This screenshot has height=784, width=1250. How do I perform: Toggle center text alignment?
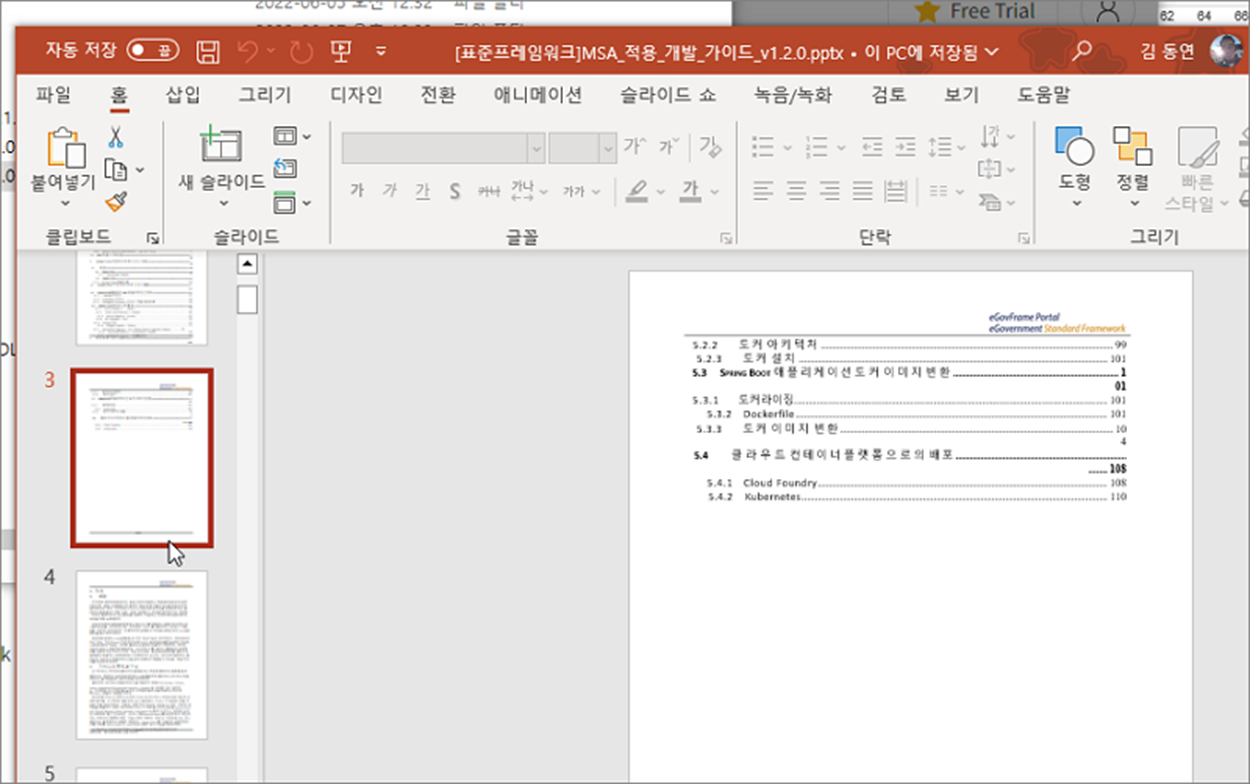(x=796, y=190)
